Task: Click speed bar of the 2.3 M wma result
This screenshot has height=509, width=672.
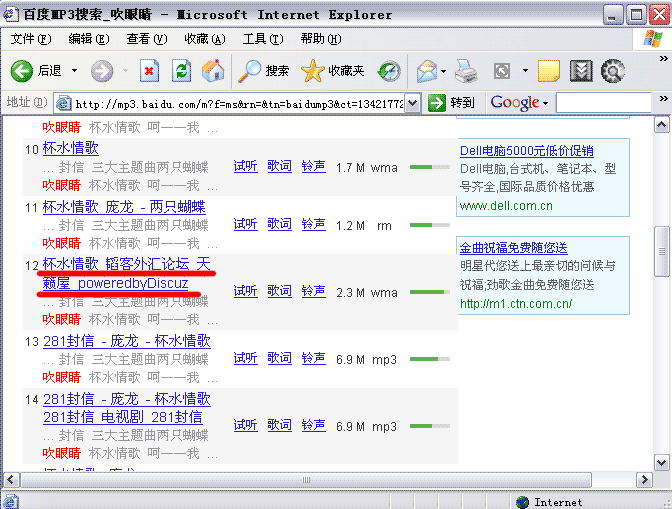Action: [x=430, y=292]
